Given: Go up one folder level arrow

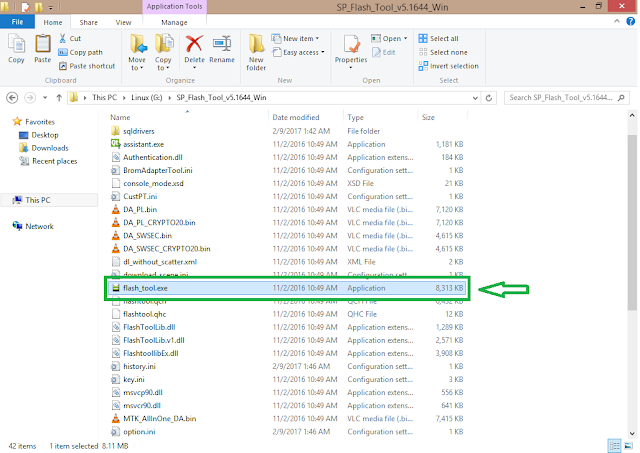Looking at the screenshot, I should 59,98.
